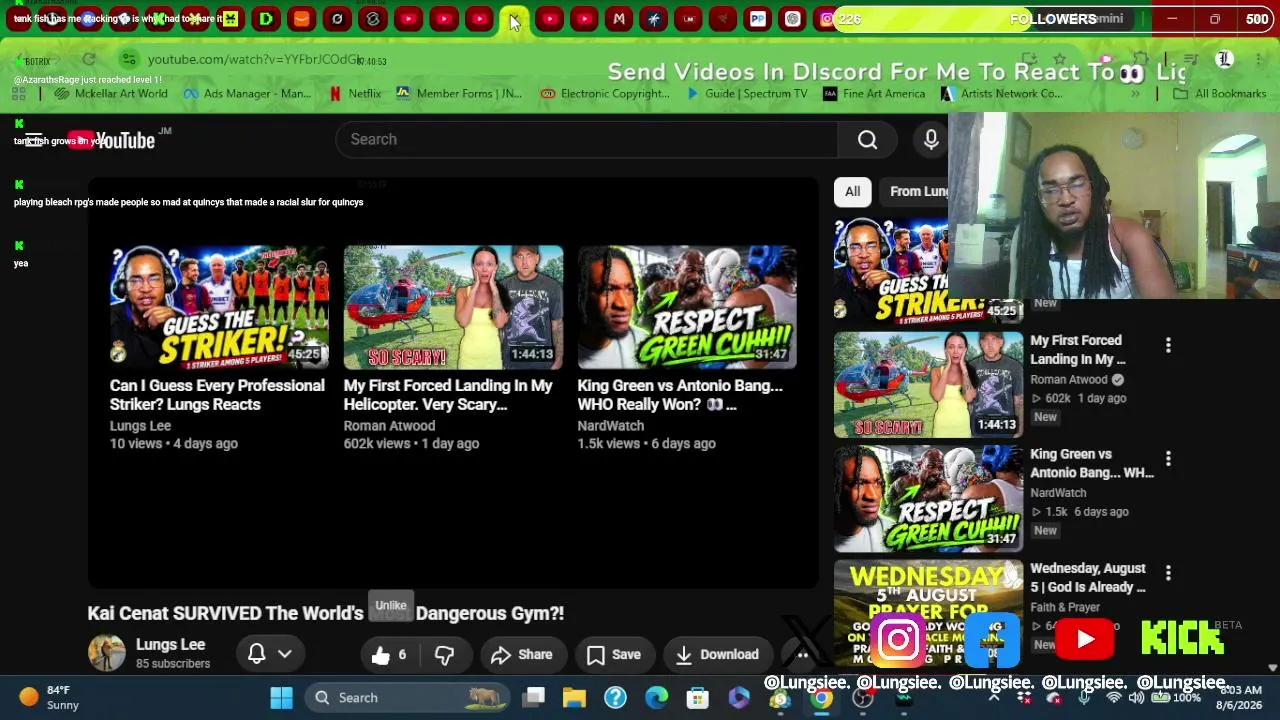This screenshot has width=1280, height=720.
Task: Open Task View from the taskbar
Action: (534, 697)
